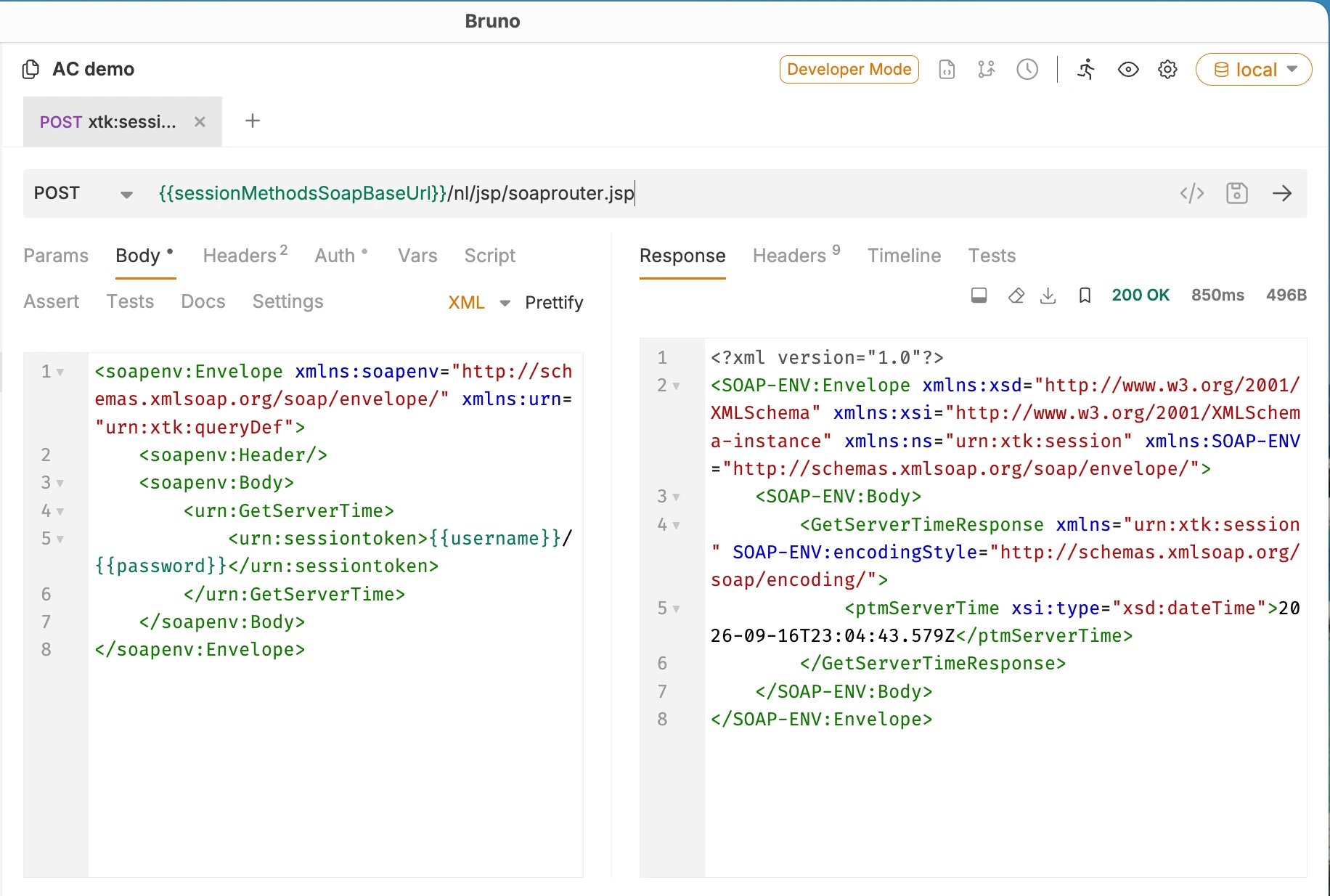The image size is (1330, 896).
Task: Collapse response line 4 fold arrow
Action: coord(677,526)
